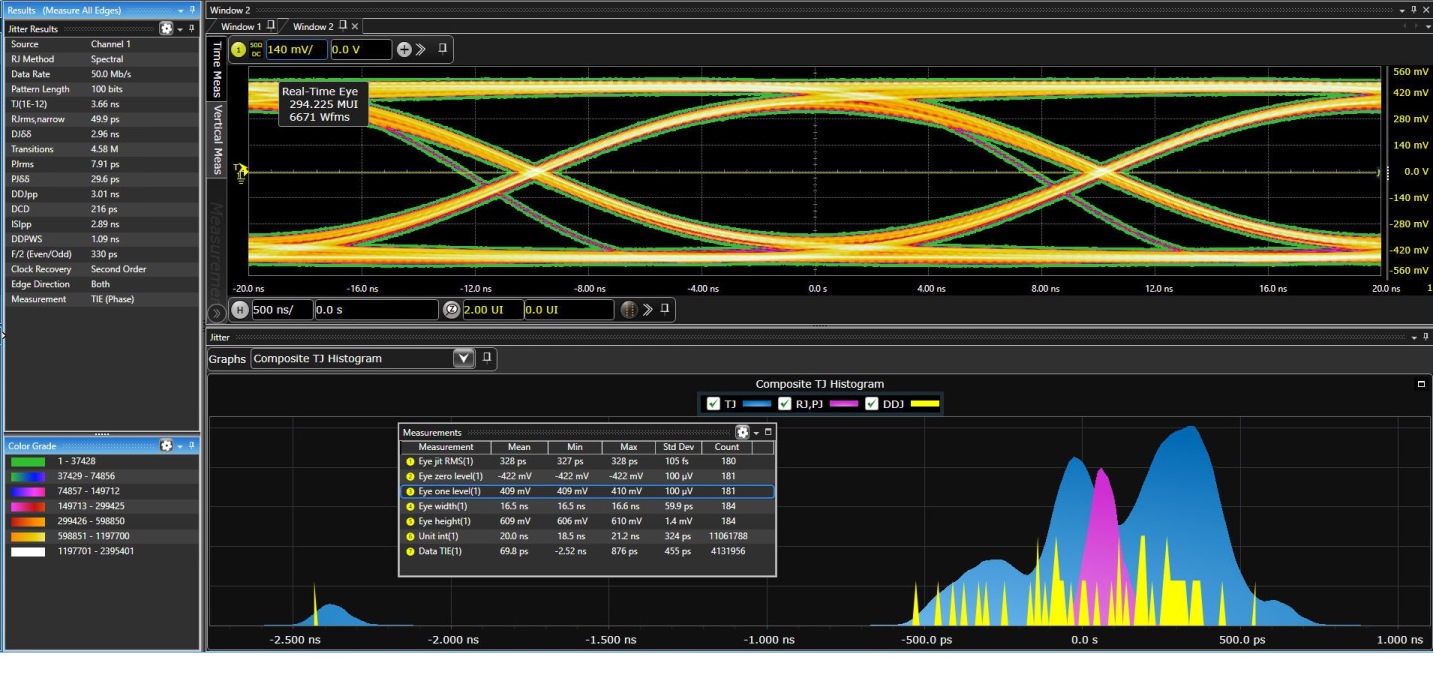
Task: Uncheck the RJ,PJ histogram checkbox
Action: (x=783, y=404)
